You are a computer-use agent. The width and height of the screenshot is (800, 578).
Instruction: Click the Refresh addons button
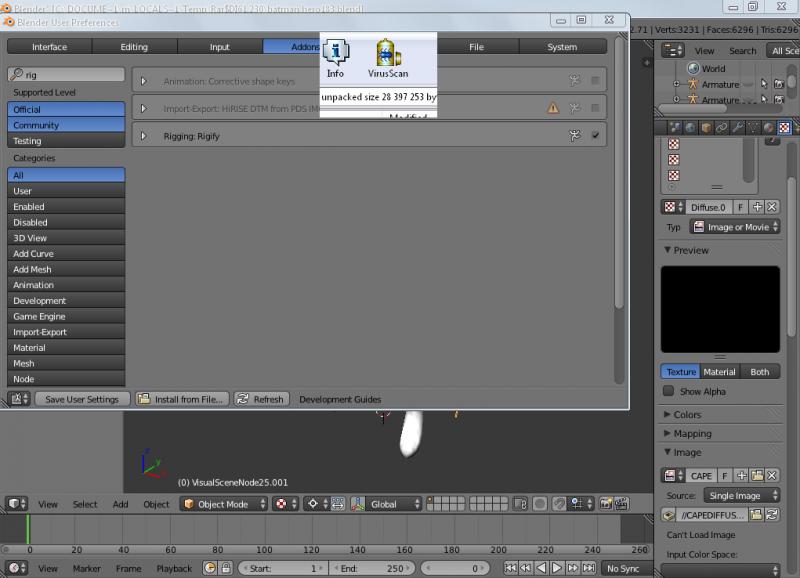(x=262, y=399)
